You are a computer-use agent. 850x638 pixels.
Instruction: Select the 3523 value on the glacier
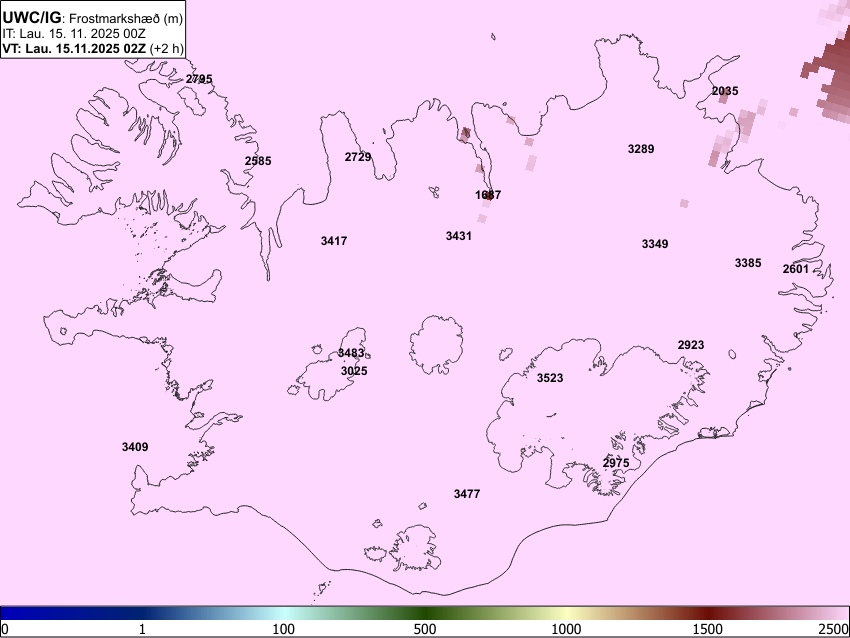550,378
